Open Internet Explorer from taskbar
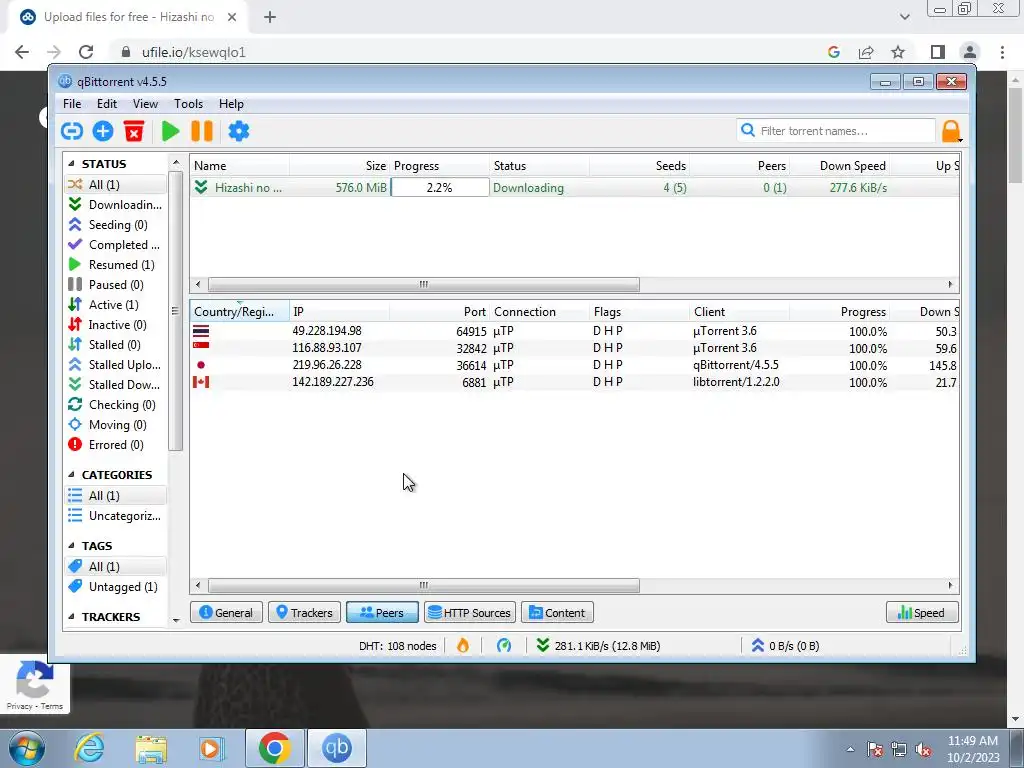 click(89, 748)
